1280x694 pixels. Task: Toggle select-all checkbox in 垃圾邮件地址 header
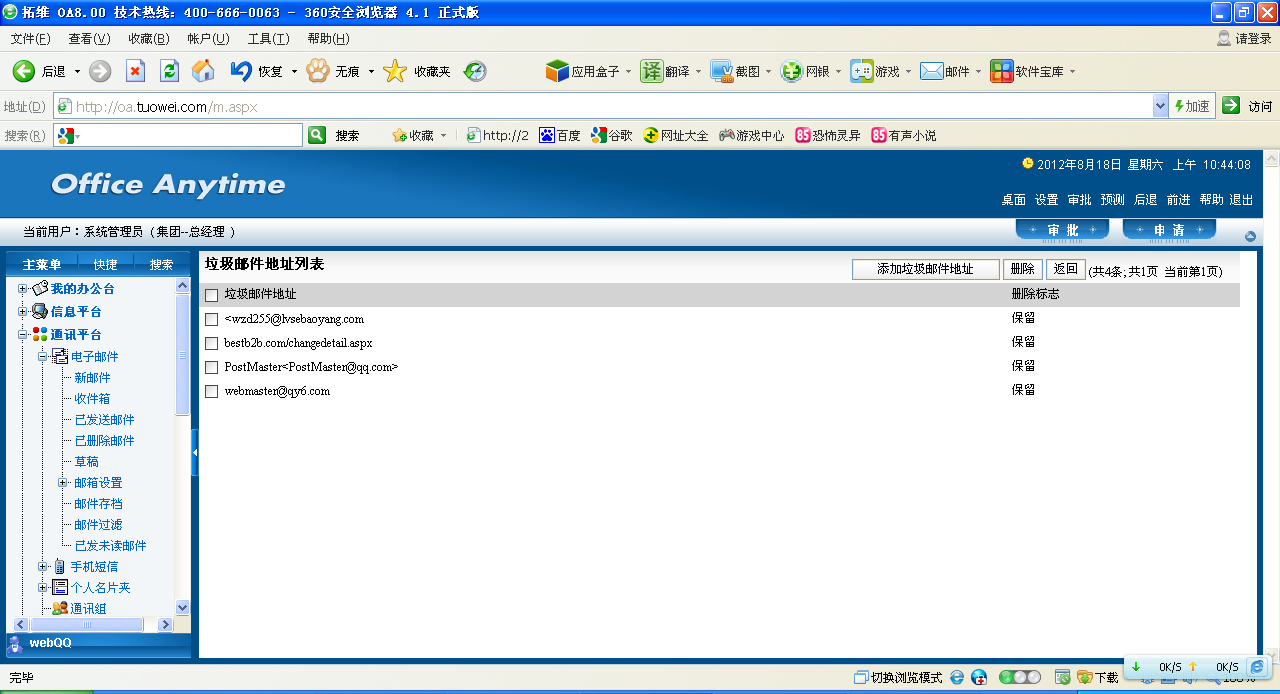coord(211,295)
